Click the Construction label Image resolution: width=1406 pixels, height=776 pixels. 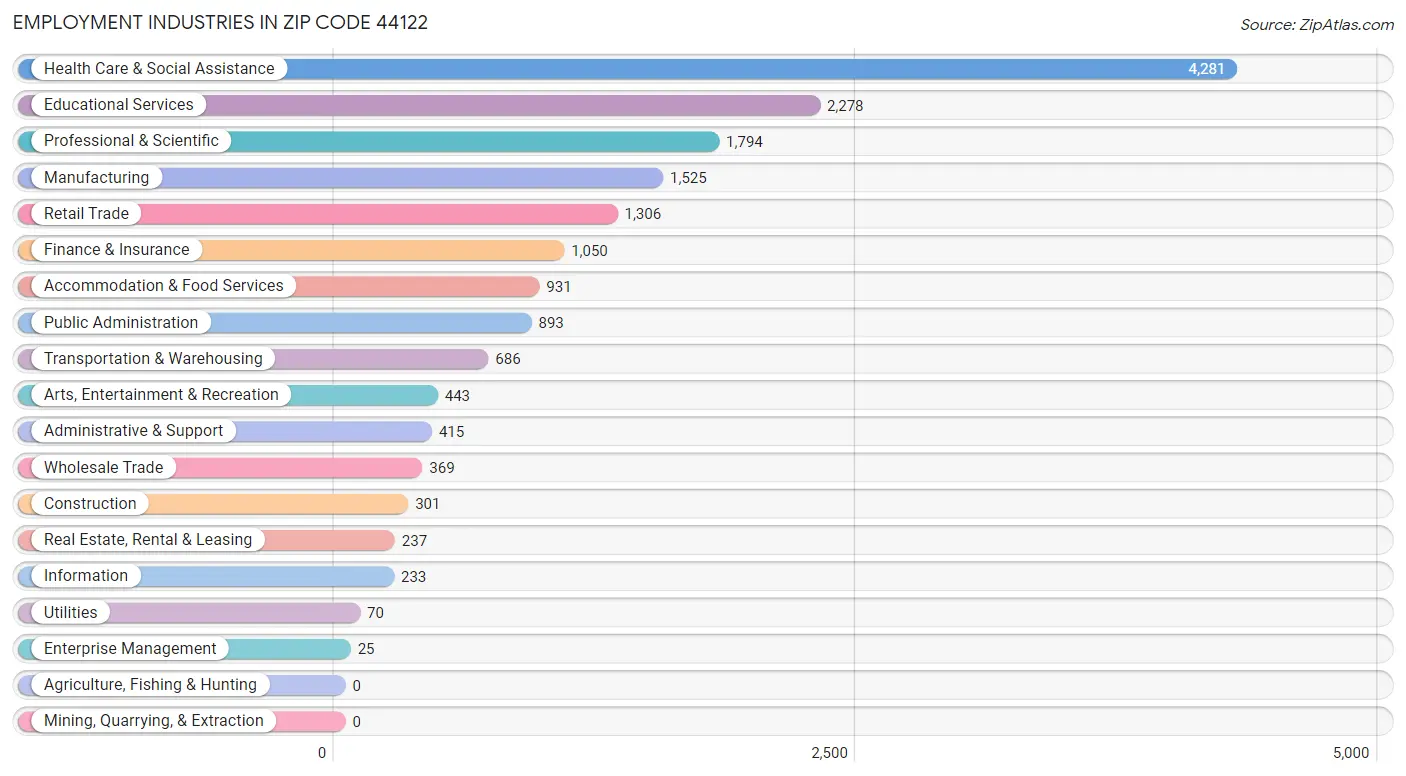tap(90, 503)
